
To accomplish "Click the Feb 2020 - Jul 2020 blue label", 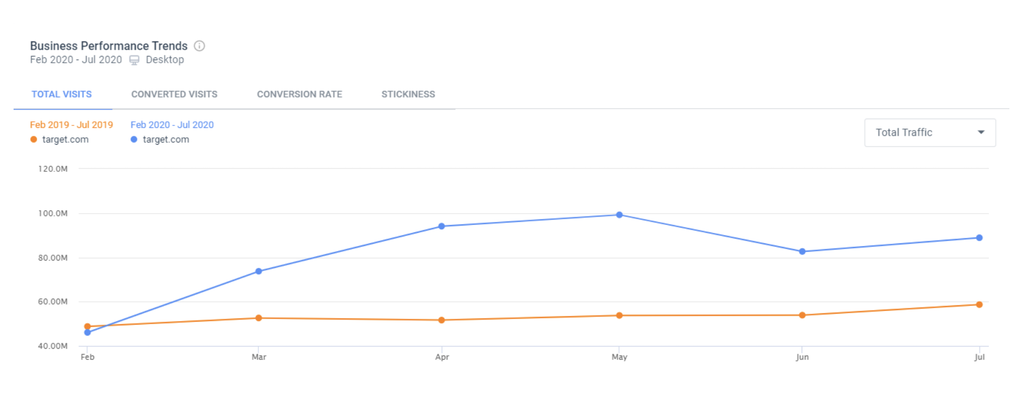I will click(172, 125).
